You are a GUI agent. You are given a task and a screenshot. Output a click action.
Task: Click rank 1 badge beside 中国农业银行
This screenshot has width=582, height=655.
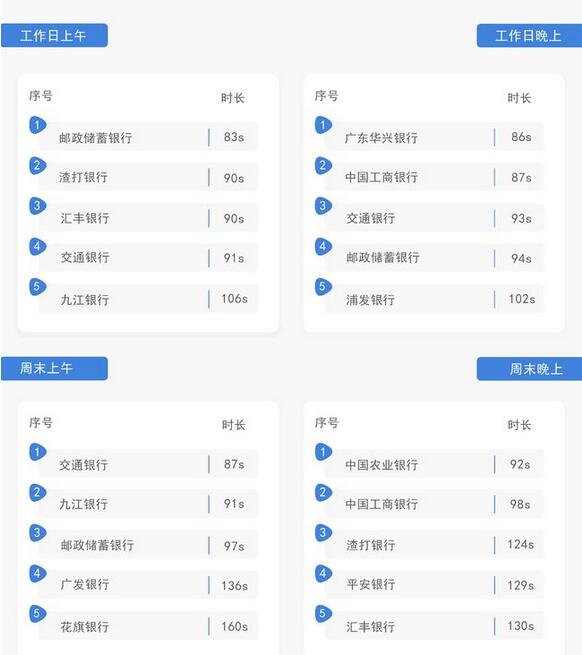(x=323, y=452)
